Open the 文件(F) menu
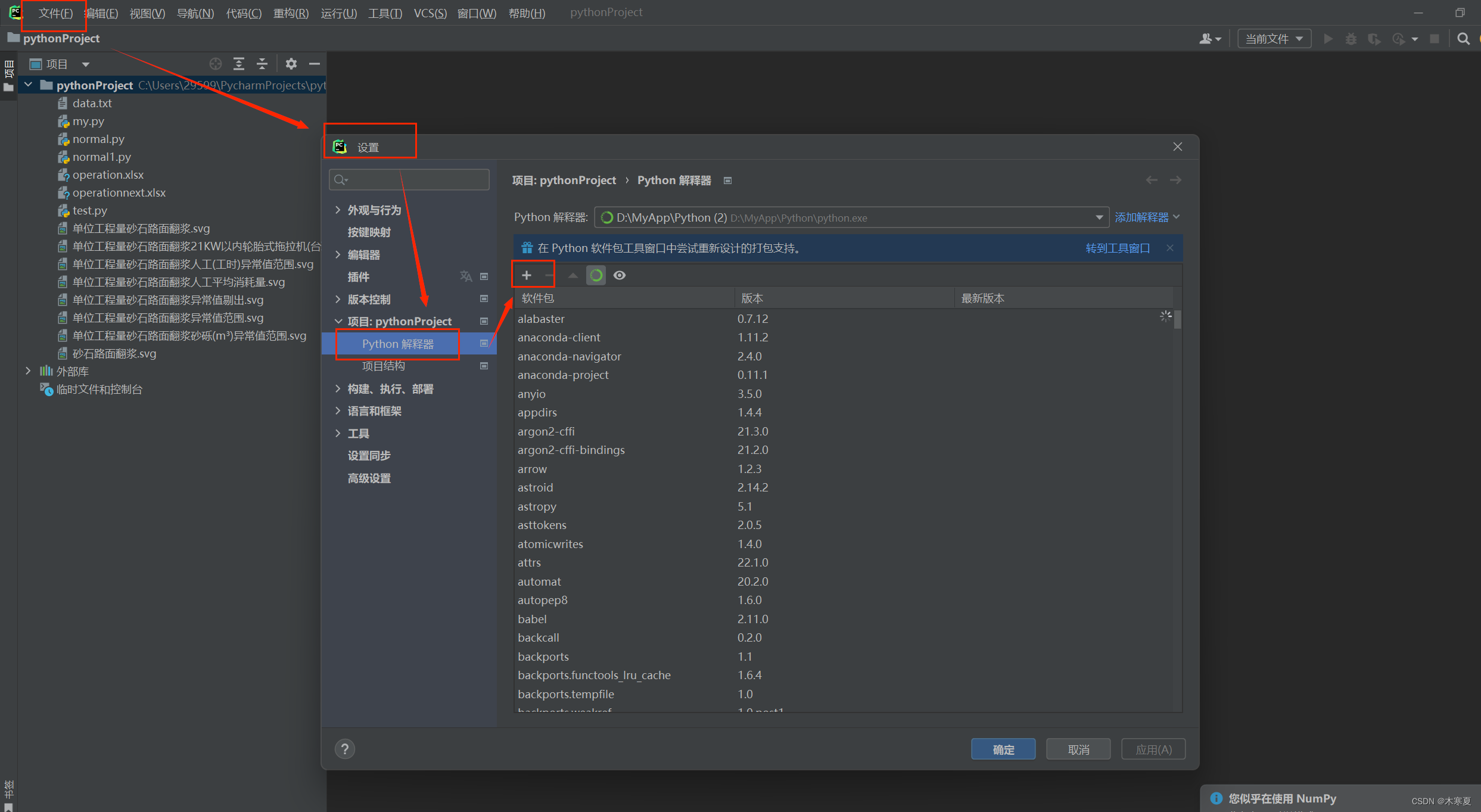Image resolution: width=1481 pixels, height=812 pixels. (x=55, y=13)
